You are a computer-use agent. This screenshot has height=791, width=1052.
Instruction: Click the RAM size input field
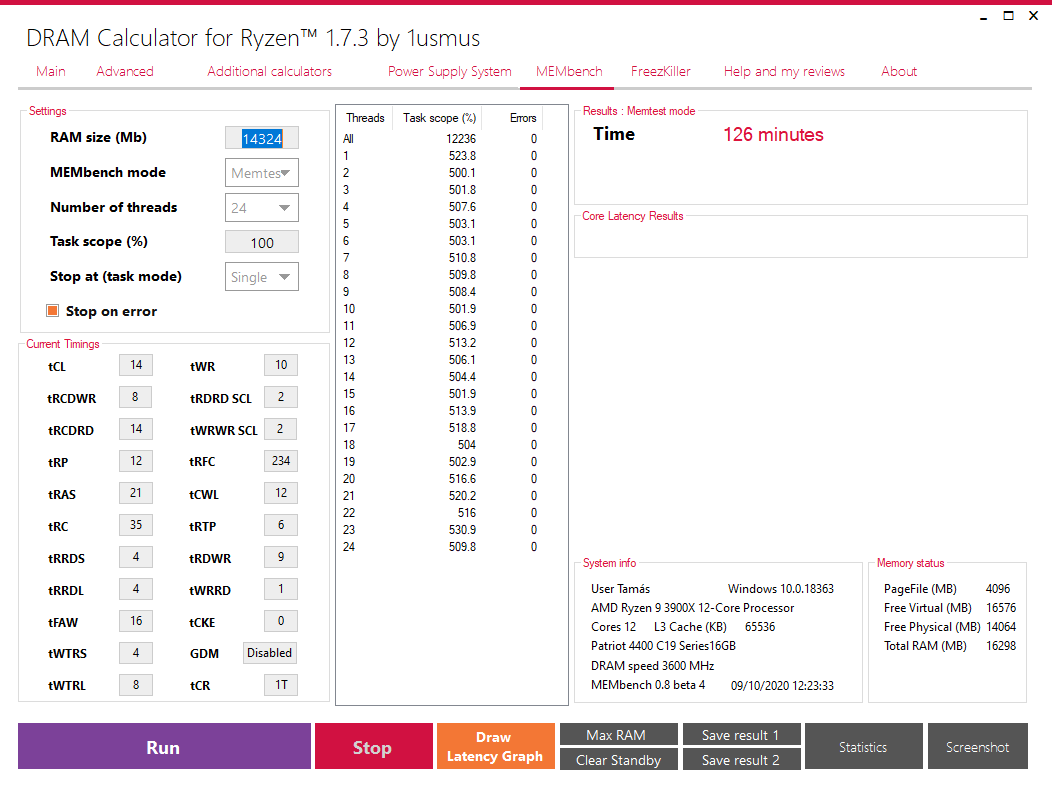coord(262,138)
